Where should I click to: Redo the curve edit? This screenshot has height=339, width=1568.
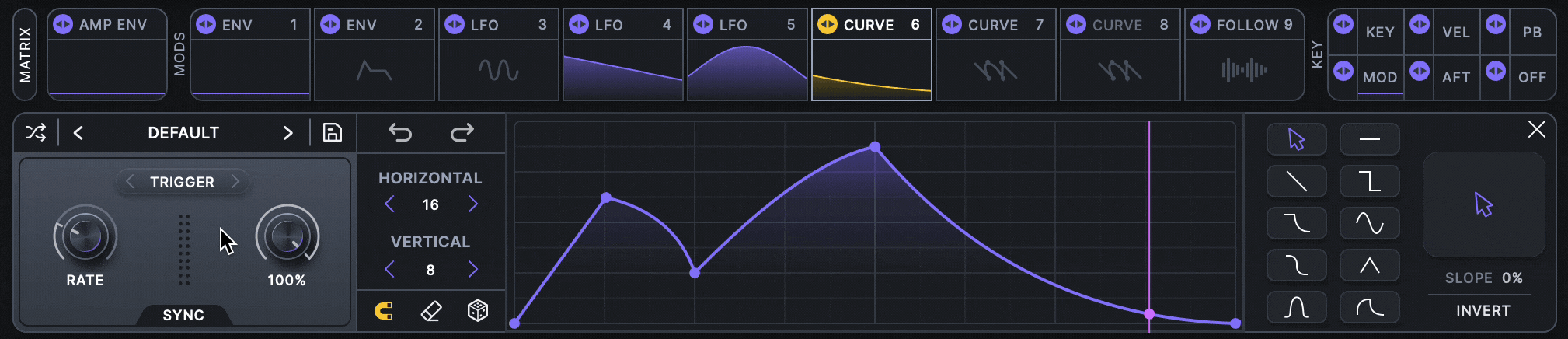(462, 132)
